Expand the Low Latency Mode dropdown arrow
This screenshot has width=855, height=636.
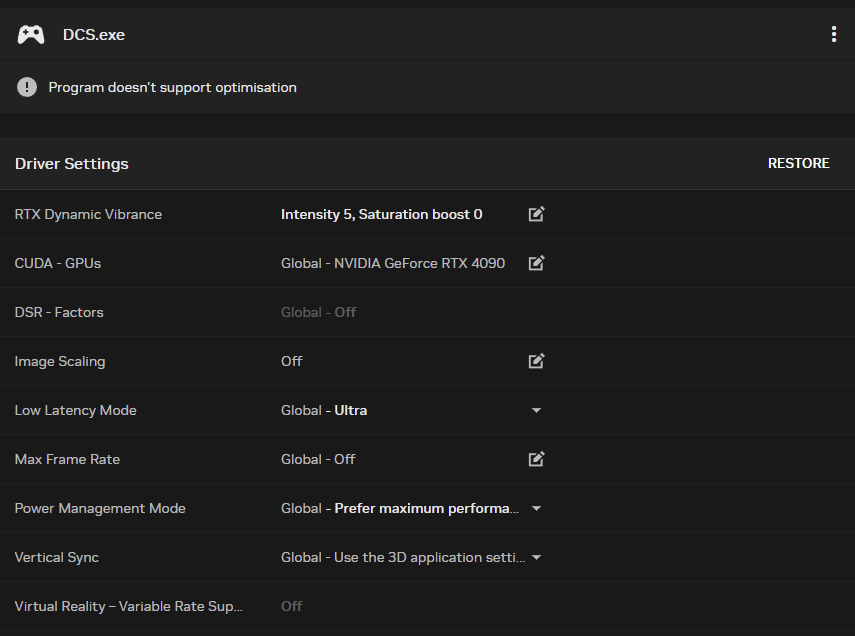537,410
